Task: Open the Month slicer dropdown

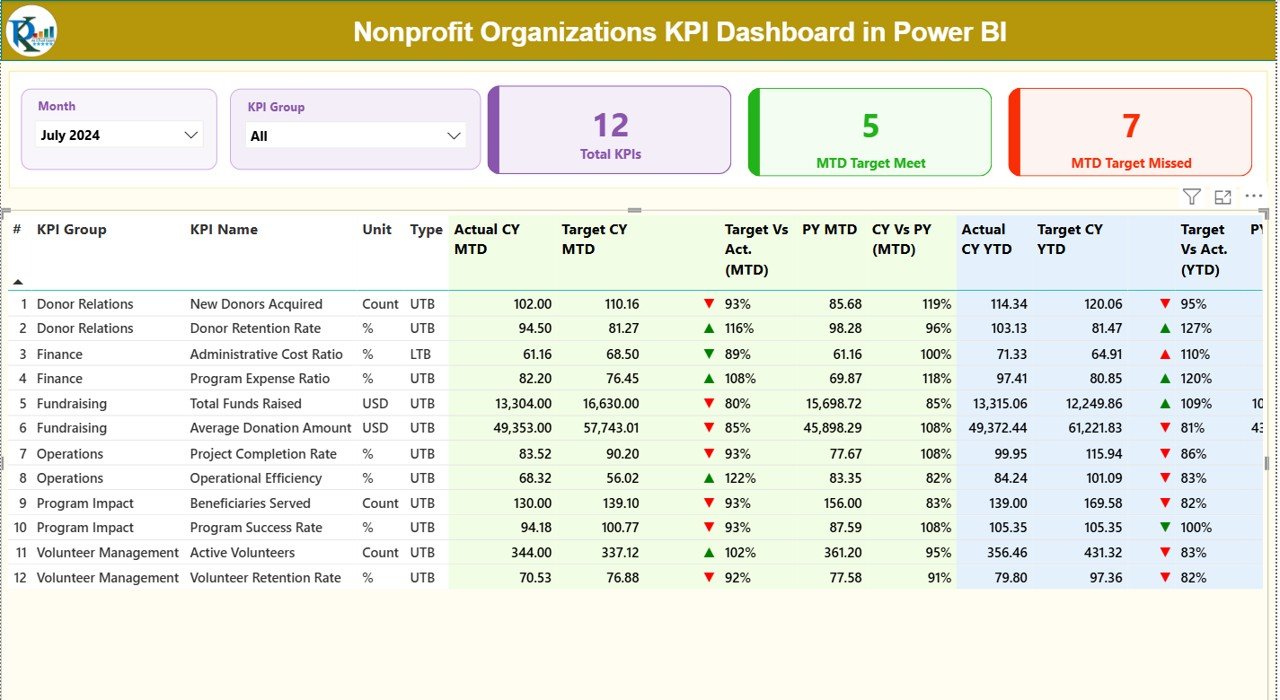Action: click(191, 134)
